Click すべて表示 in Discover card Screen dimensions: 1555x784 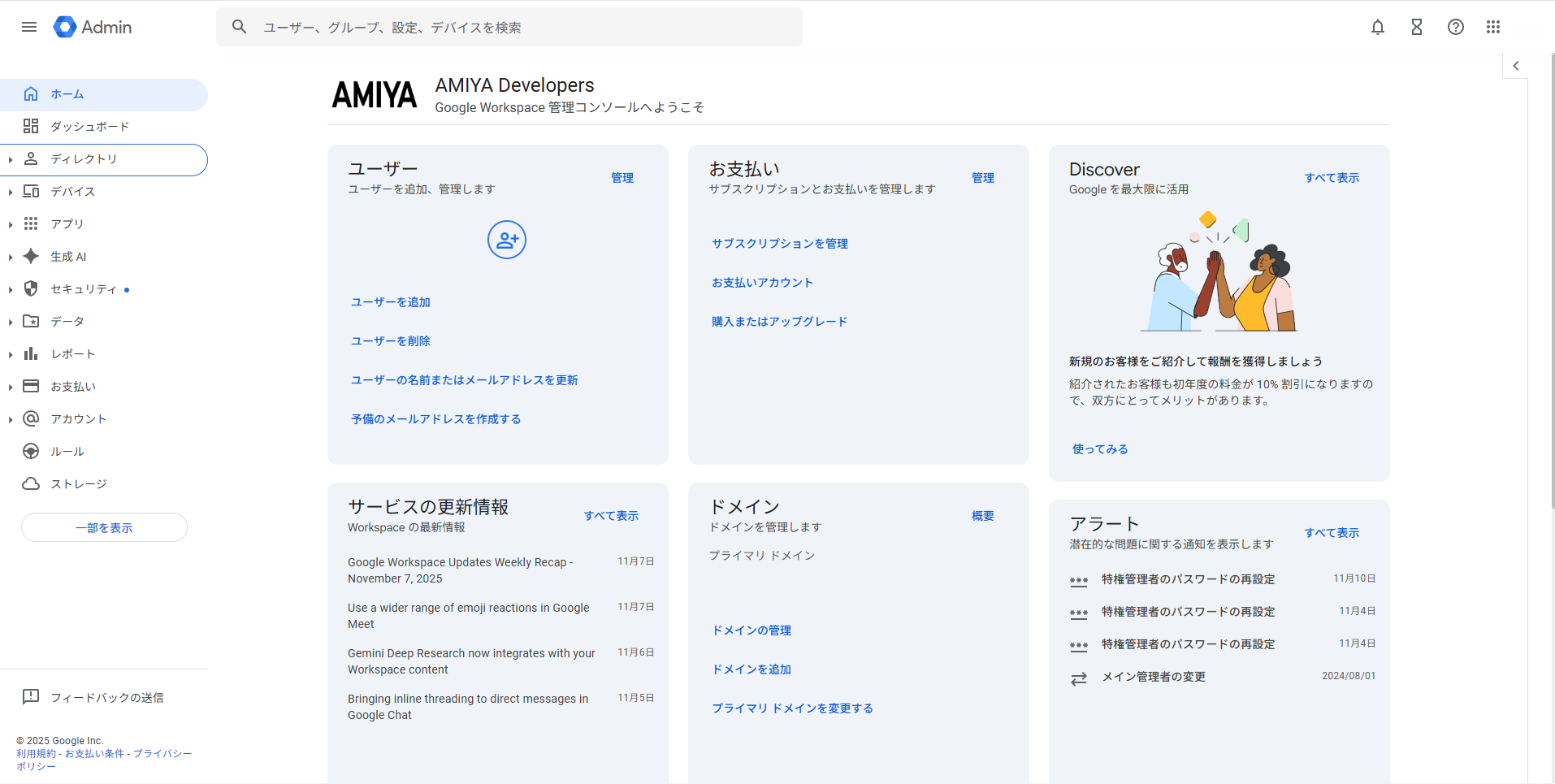(x=1332, y=178)
